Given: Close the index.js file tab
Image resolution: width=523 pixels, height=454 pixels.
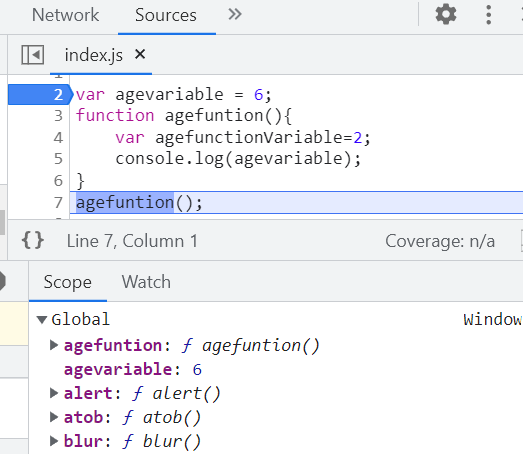Looking at the screenshot, I should pyautogui.click(x=140, y=54).
